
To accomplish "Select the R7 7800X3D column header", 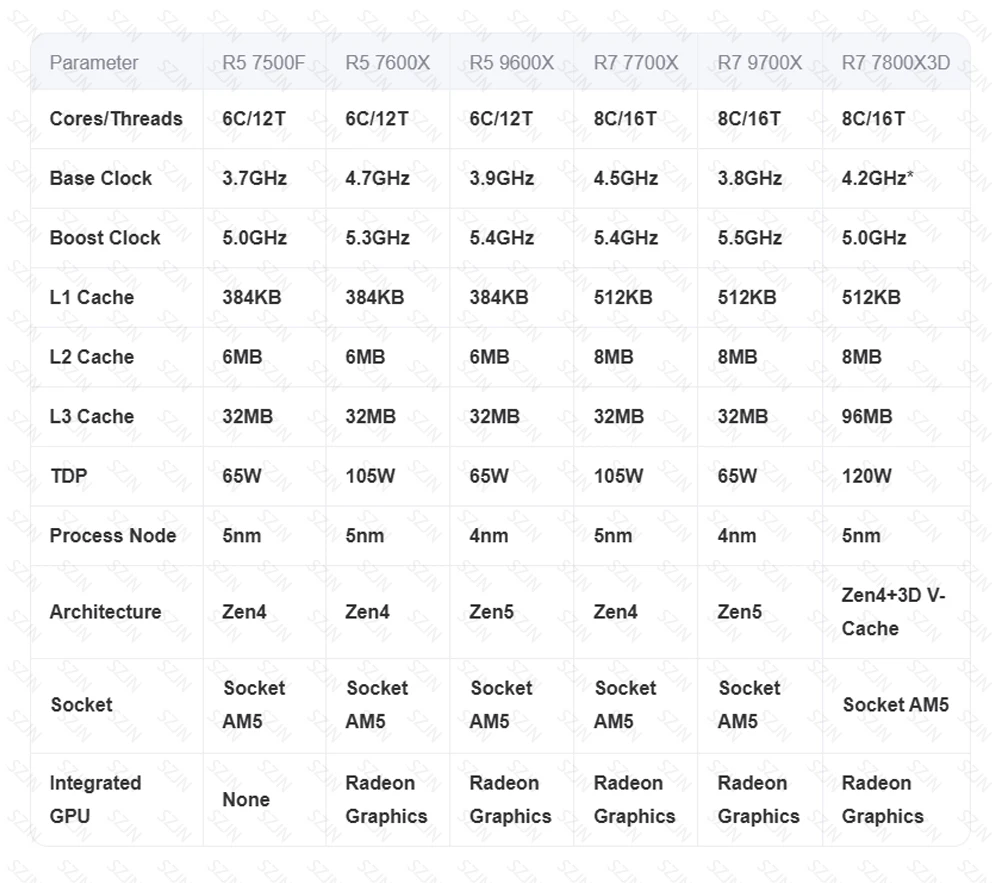I will [x=895, y=62].
